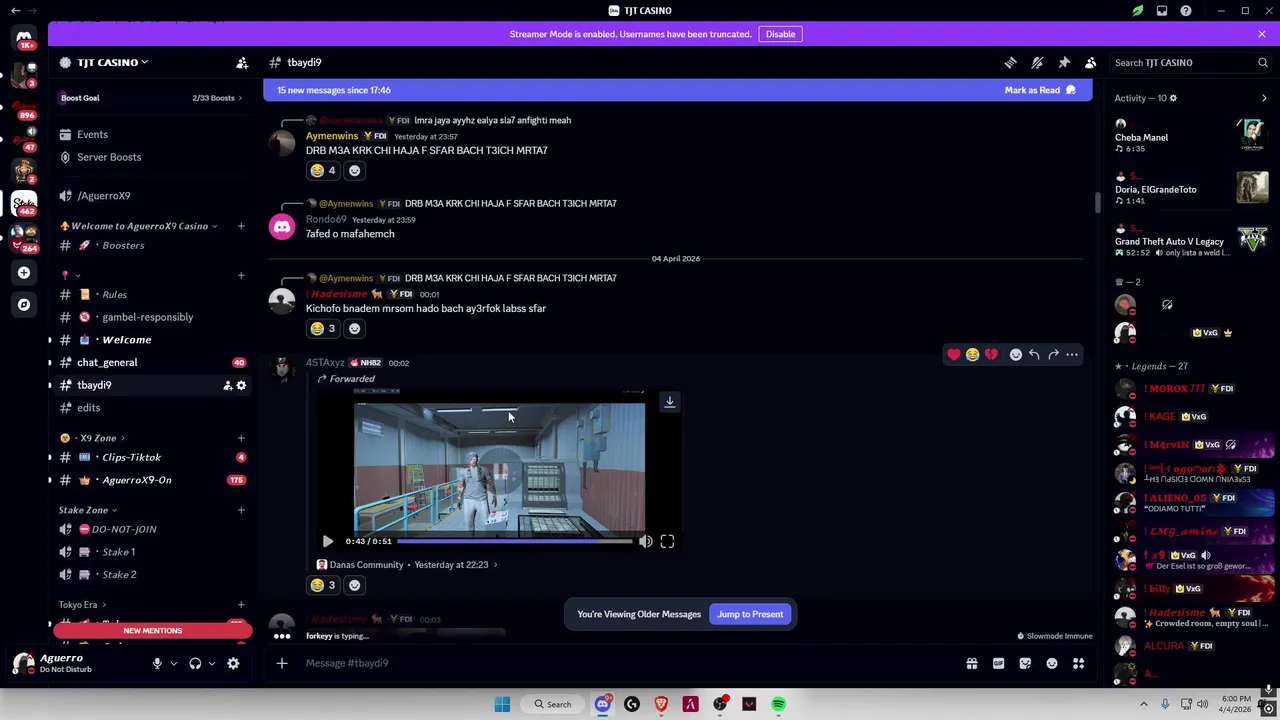The width and height of the screenshot is (1280, 720).
Task: Download the forwarded video
Action: 670,402
